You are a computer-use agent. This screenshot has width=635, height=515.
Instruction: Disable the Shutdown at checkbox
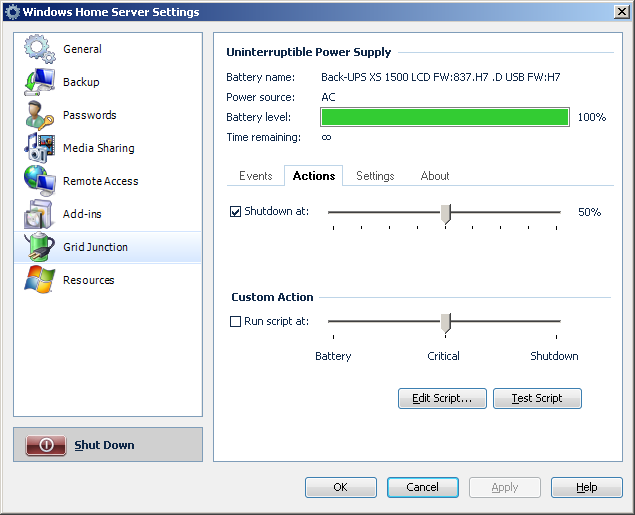[235, 211]
